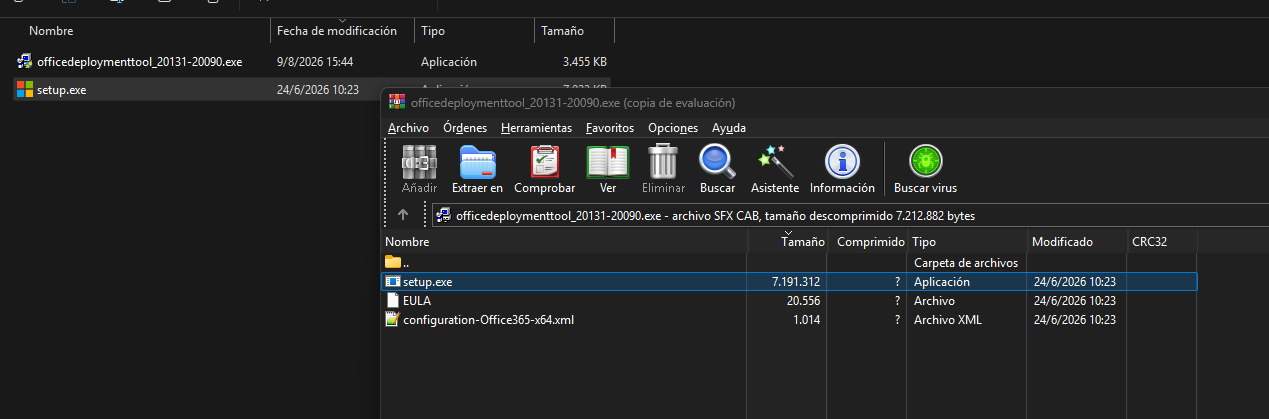Open the Archivo menu
Screen dimensions: 1269x419
coord(408,128)
